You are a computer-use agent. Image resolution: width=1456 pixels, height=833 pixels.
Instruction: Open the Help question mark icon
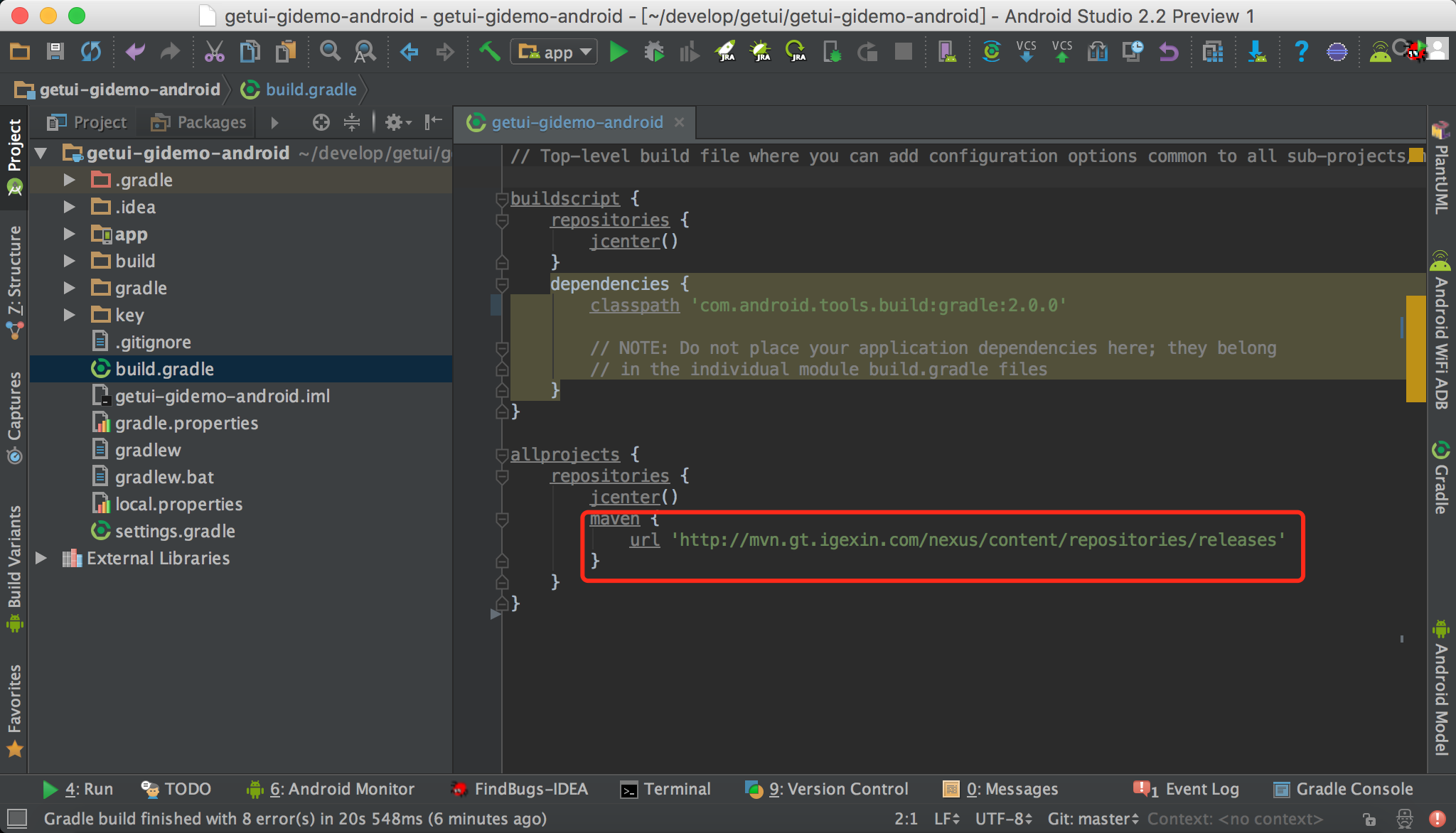coord(1301,52)
